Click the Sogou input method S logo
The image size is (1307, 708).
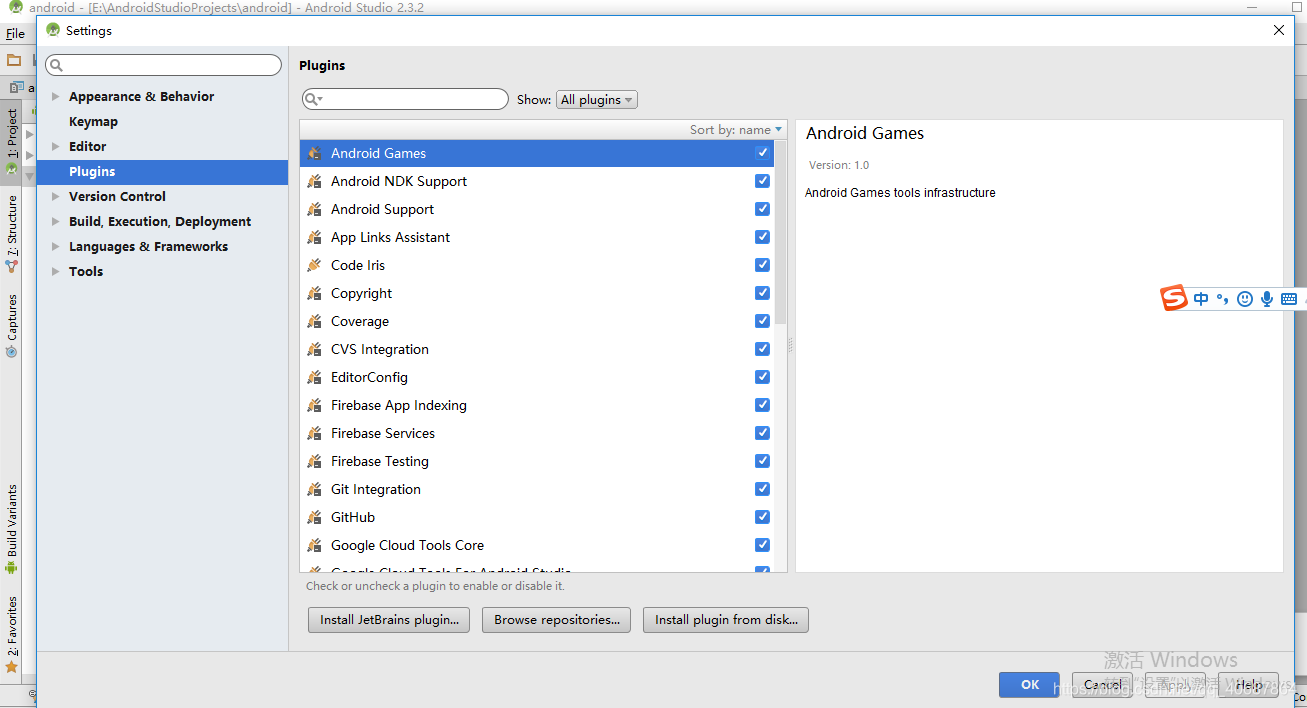[x=1174, y=298]
